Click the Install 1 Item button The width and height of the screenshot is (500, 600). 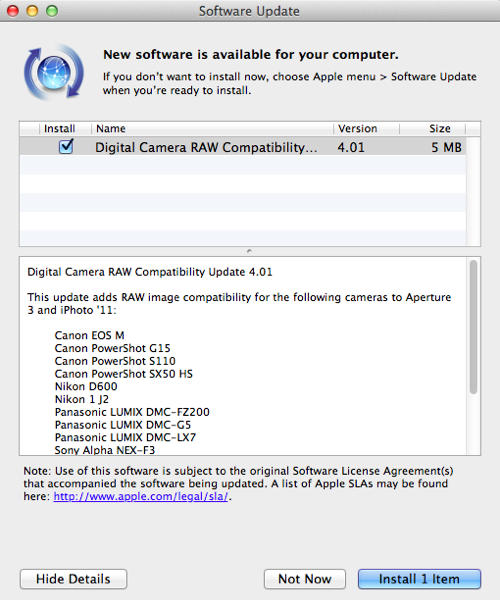tap(419, 579)
